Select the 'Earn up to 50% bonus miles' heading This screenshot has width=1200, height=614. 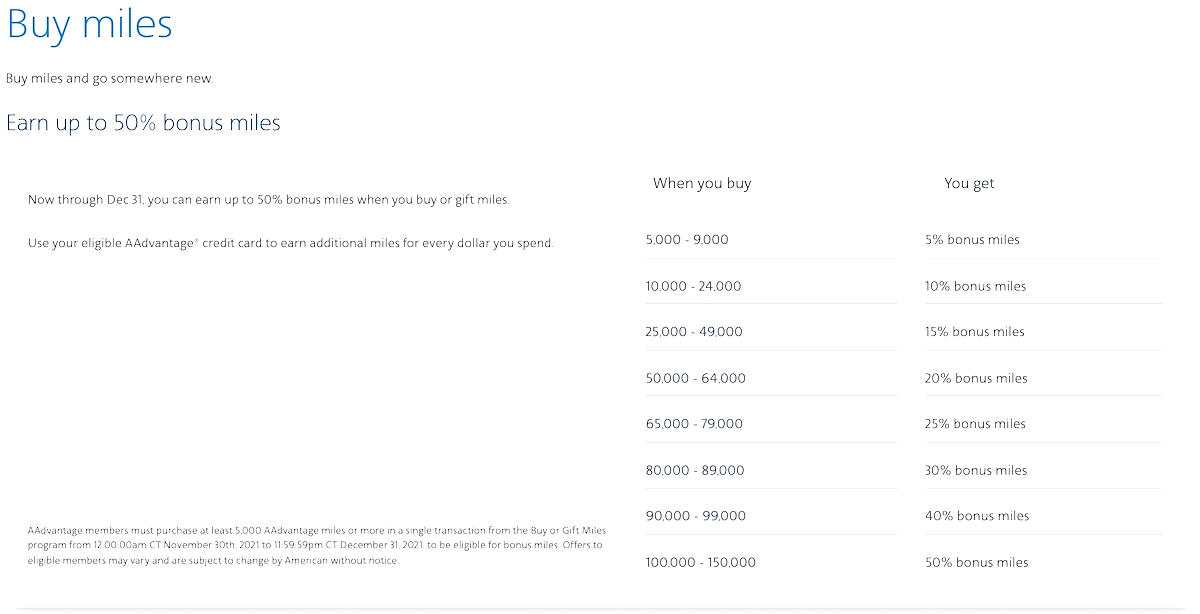click(143, 123)
